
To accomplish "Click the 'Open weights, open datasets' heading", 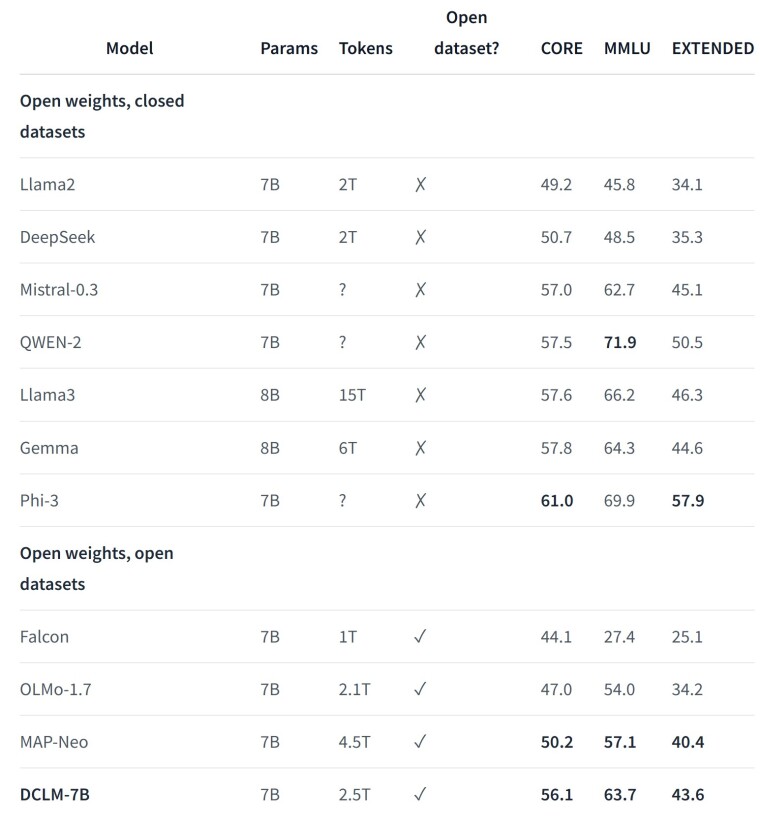I will (96, 568).
